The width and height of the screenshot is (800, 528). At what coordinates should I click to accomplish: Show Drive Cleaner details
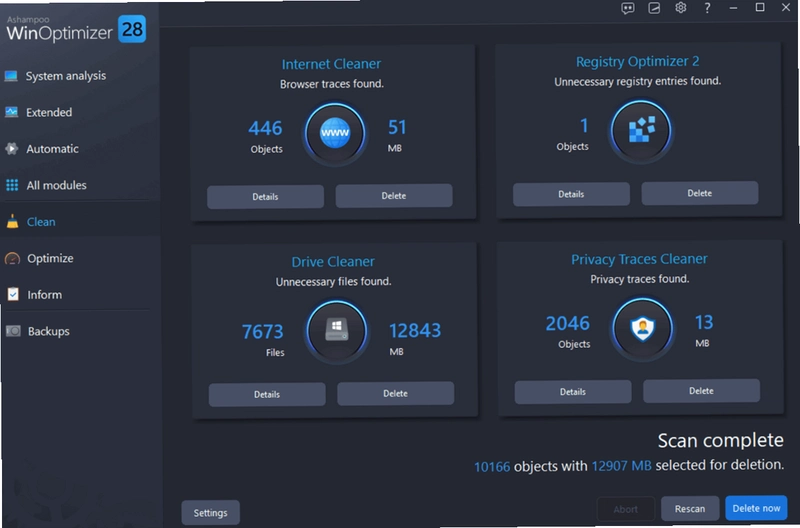coord(267,395)
